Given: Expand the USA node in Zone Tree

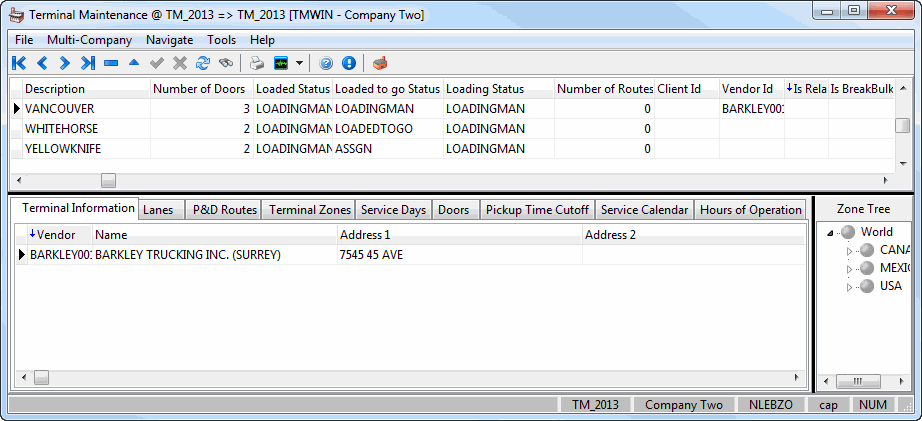Looking at the screenshot, I should (x=851, y=286).
